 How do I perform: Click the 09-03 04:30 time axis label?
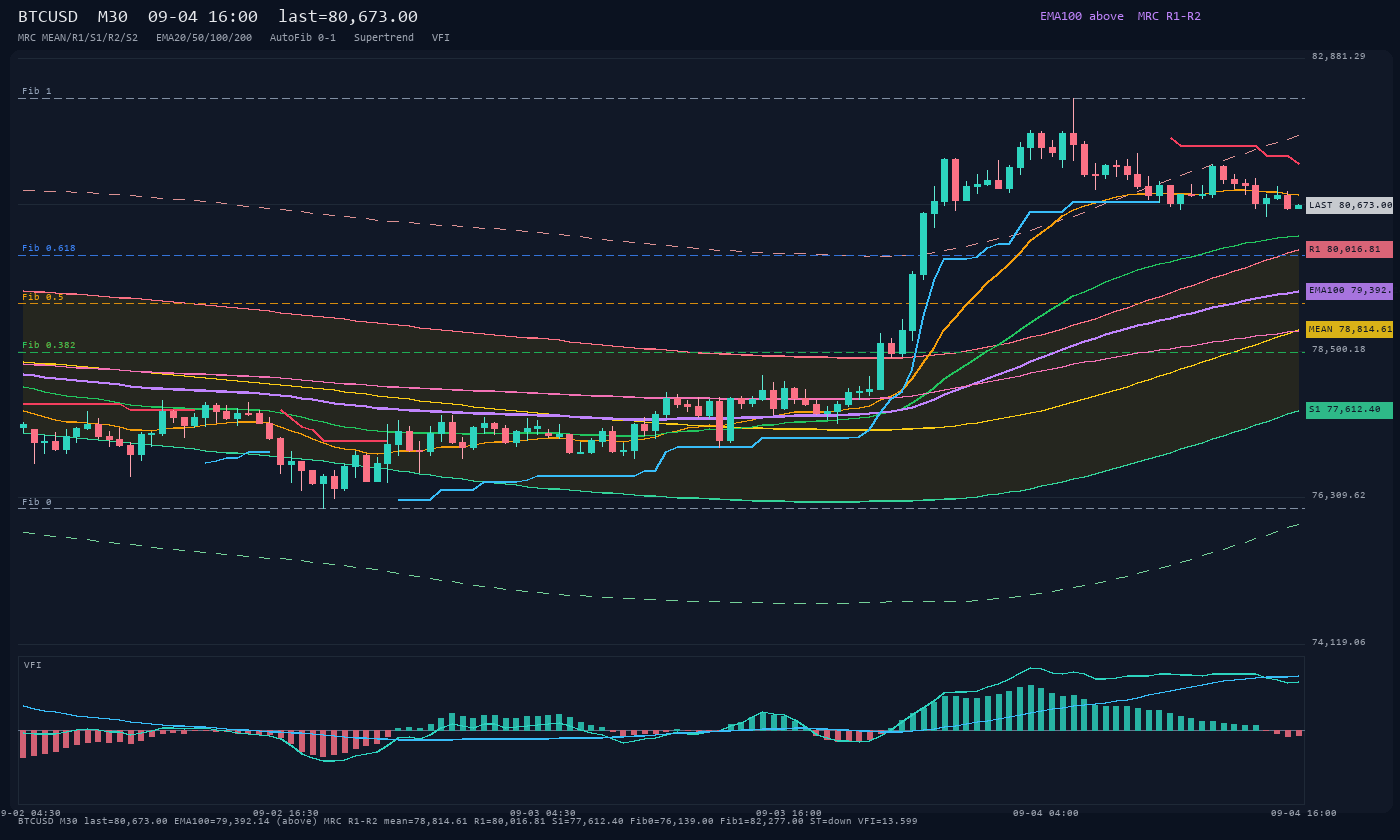click(543, 813)
